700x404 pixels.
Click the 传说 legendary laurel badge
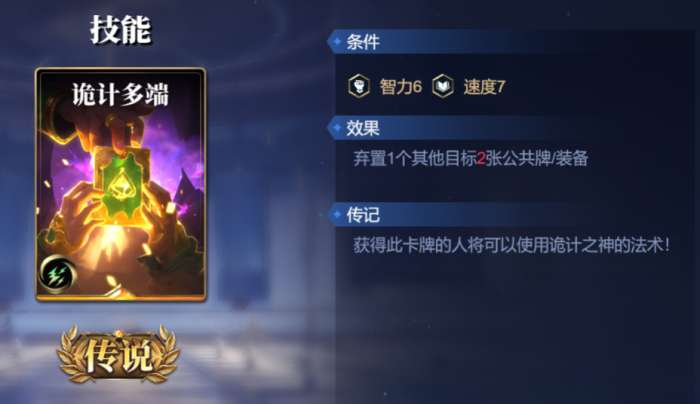[119, 354]
